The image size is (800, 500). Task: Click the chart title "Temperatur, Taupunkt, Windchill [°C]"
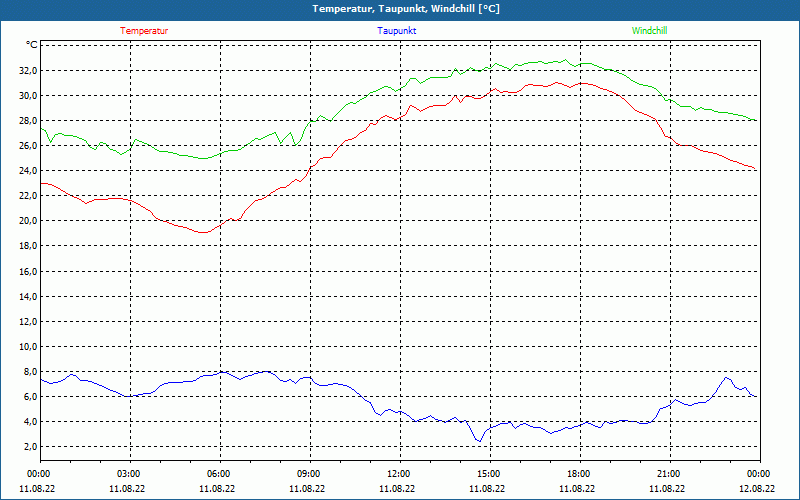tap(406, 9)
